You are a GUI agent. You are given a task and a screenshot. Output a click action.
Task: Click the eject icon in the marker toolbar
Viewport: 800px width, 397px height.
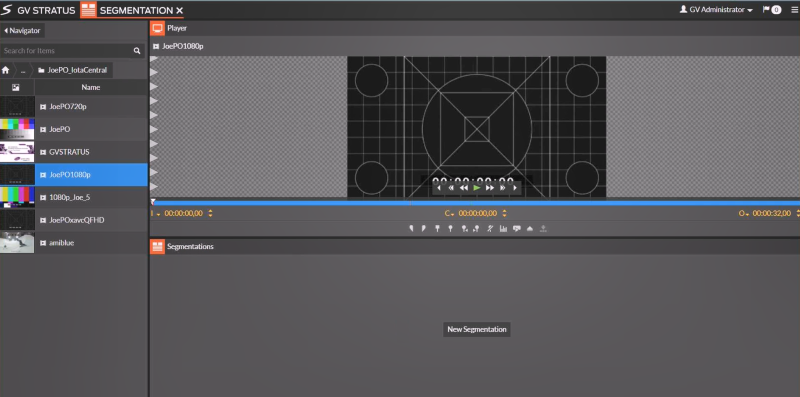530,229
